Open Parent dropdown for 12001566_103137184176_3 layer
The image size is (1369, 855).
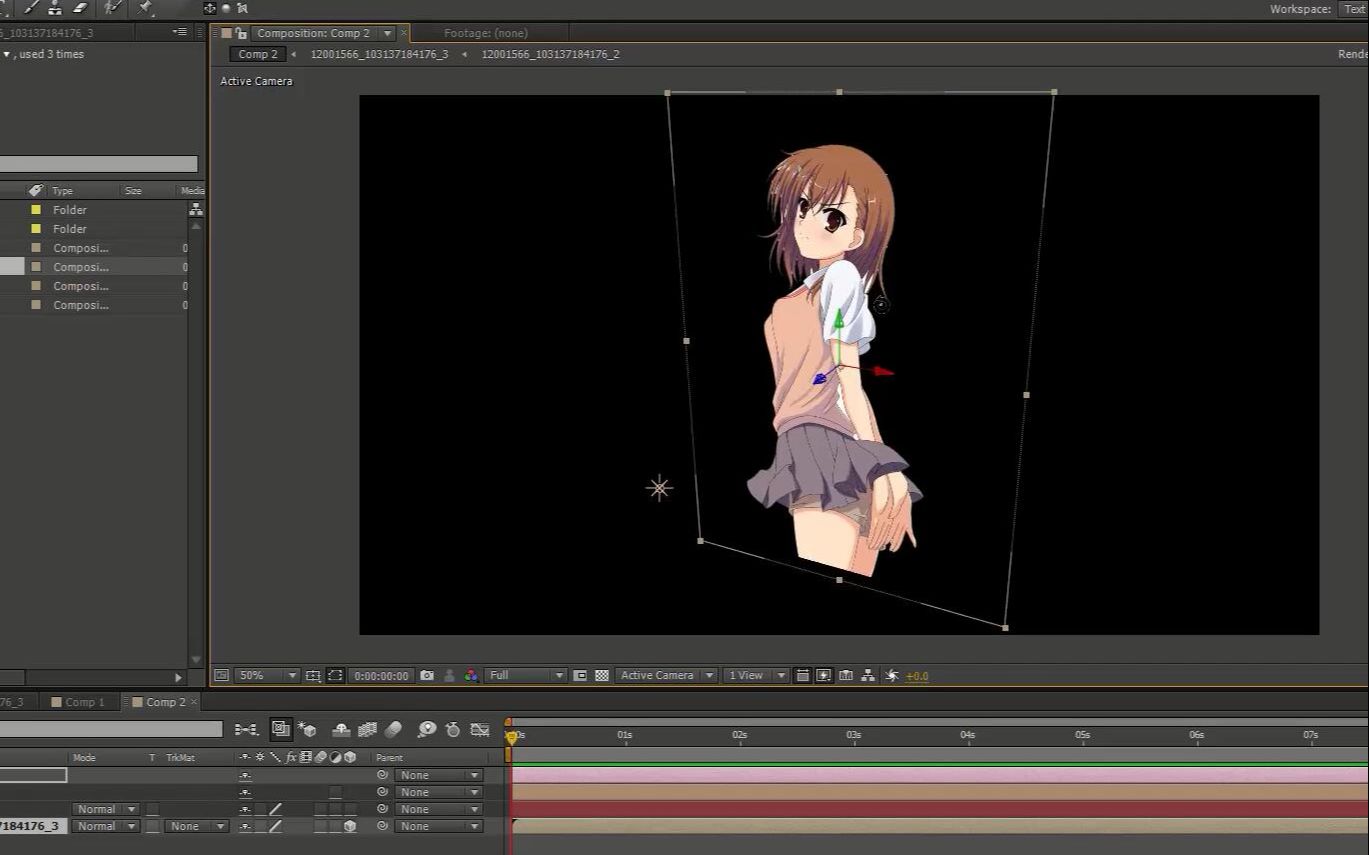(x=438, y=826)
